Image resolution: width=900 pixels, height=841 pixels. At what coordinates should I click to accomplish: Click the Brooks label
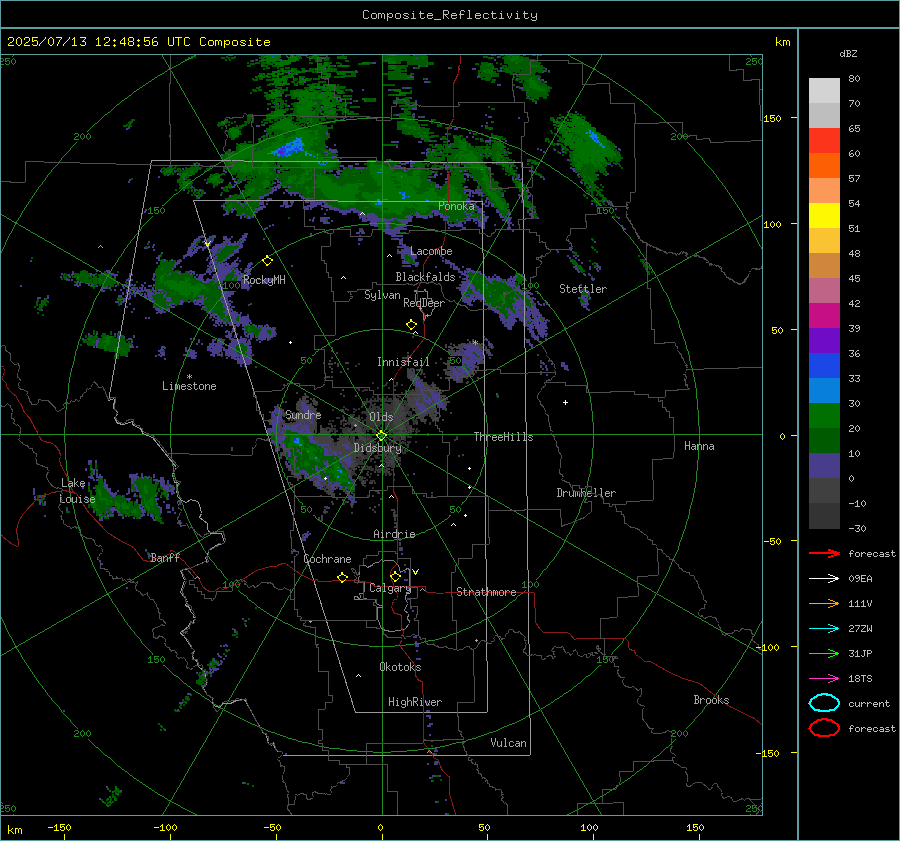pyautogui.click(x=711, y=700)
